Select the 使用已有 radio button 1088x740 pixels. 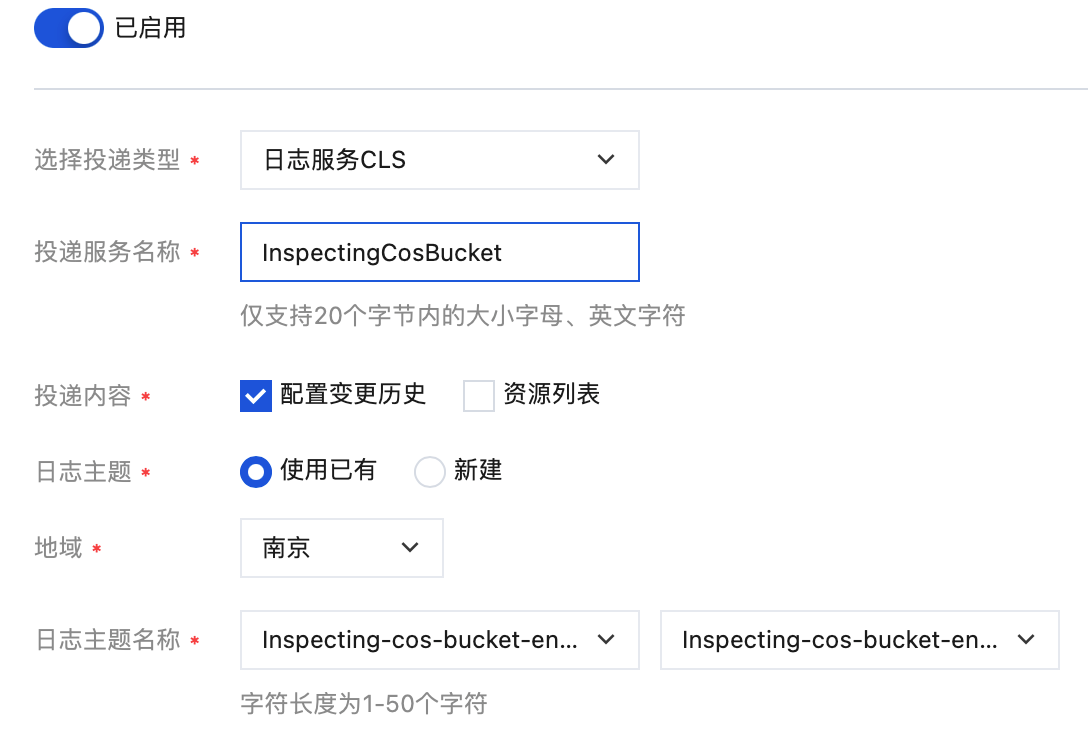[256, 471]
